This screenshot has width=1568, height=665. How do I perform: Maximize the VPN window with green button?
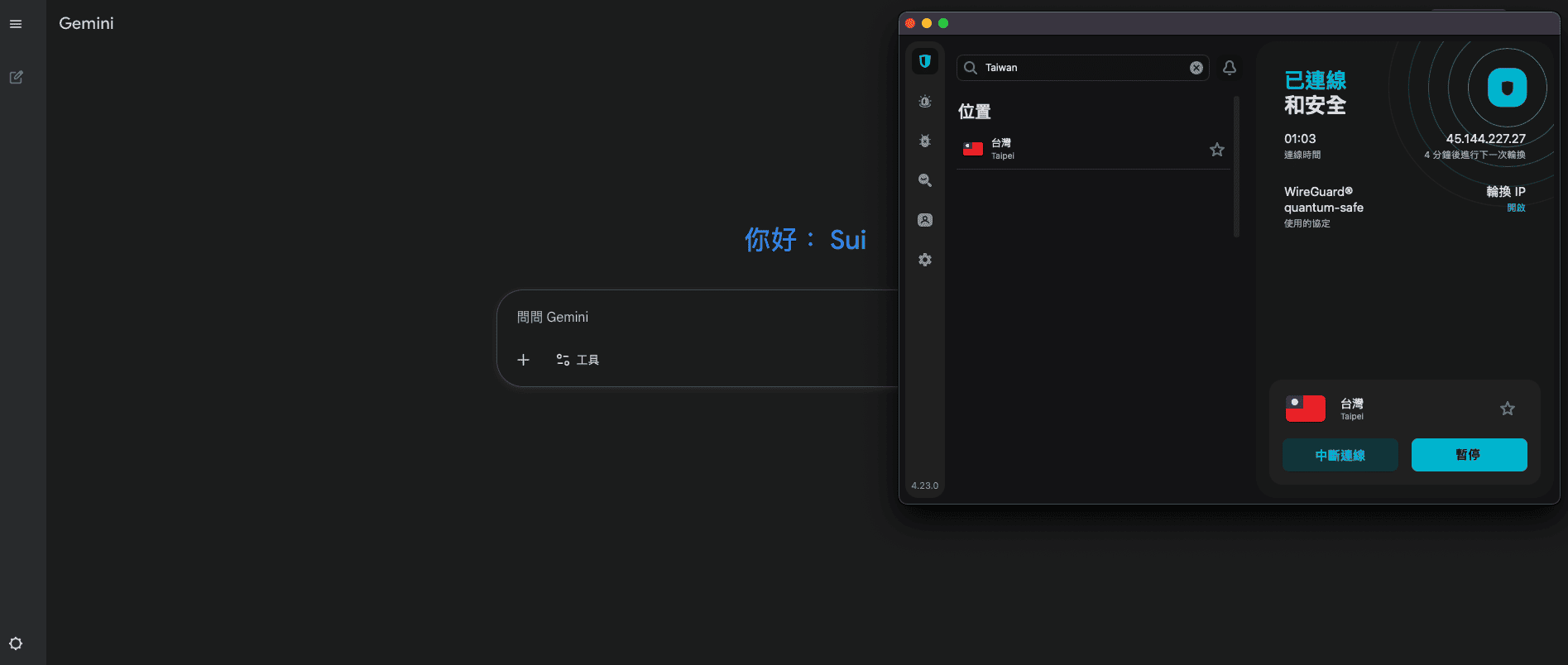[943, 23]
